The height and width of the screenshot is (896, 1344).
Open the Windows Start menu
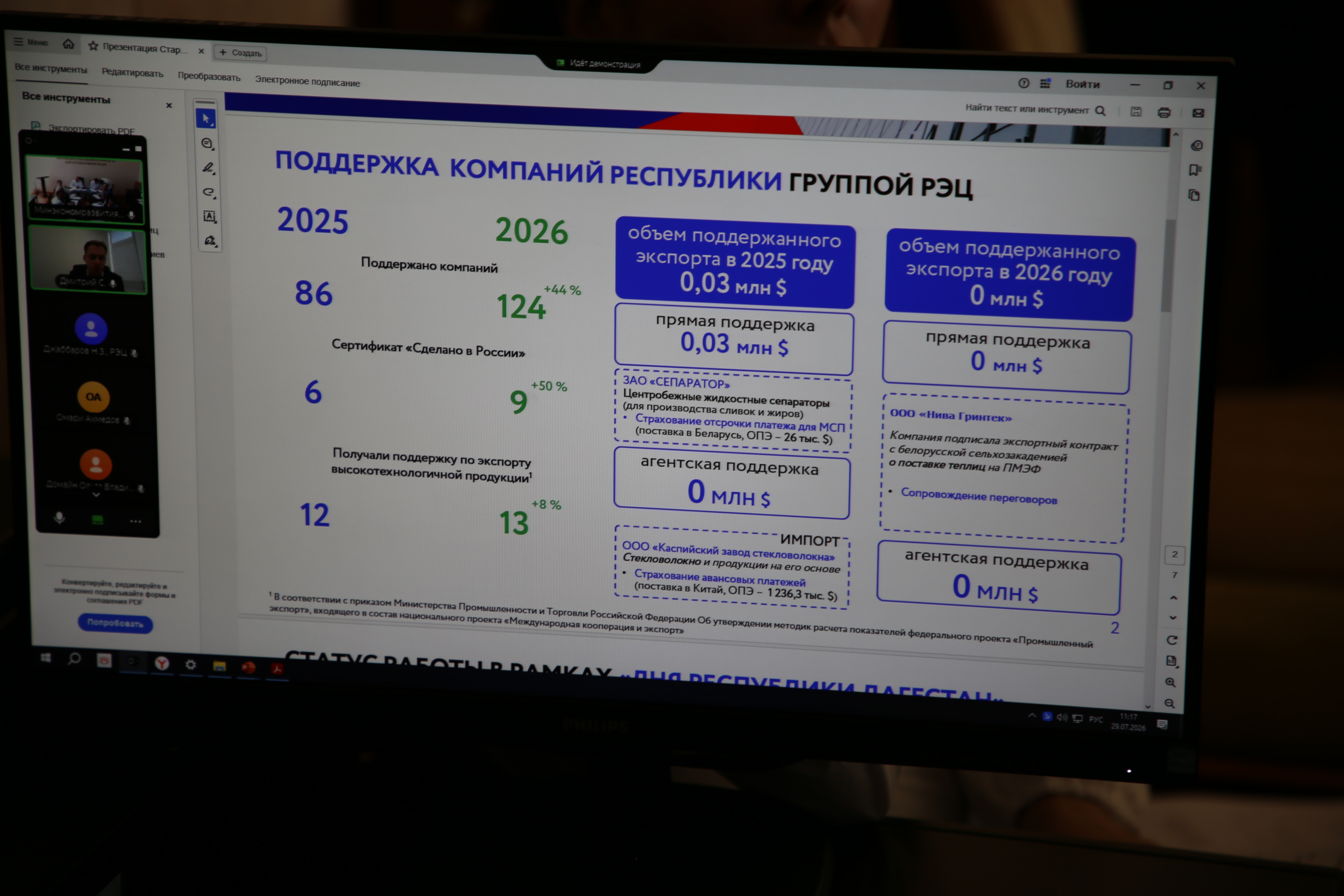pos(46,658)
